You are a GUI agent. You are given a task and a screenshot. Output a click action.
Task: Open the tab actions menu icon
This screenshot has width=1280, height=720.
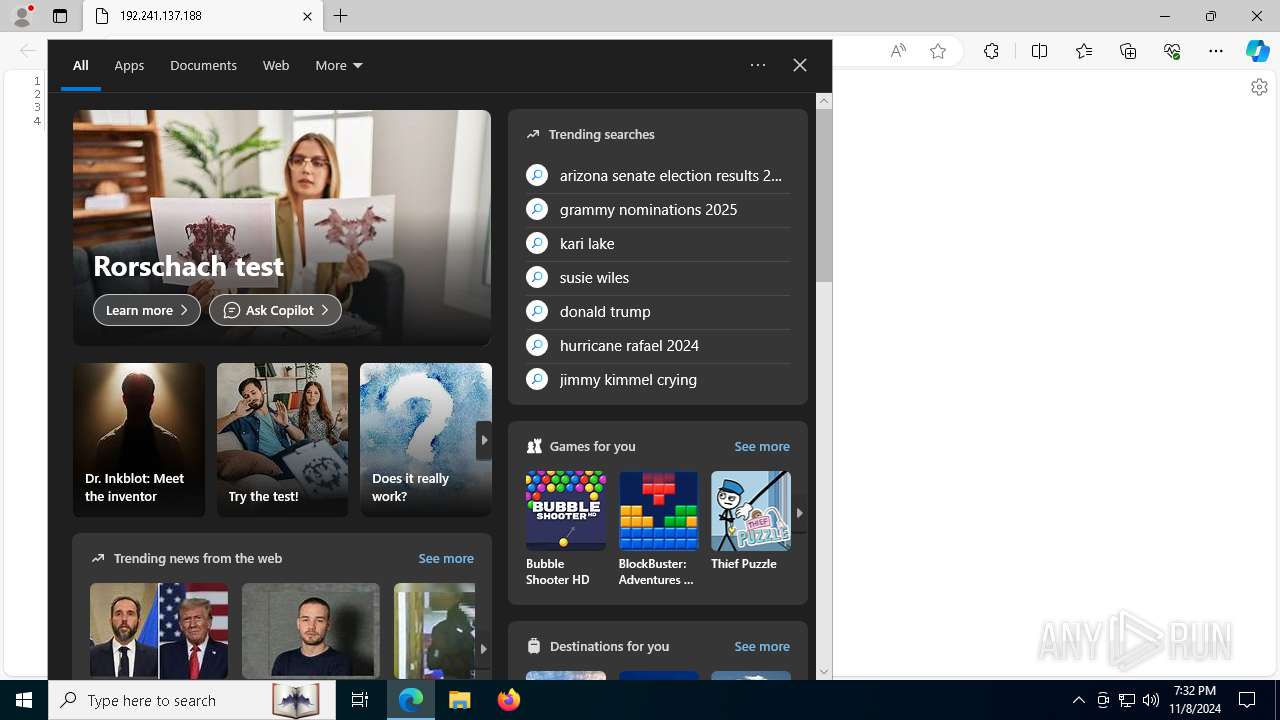[x=60, y=16]
